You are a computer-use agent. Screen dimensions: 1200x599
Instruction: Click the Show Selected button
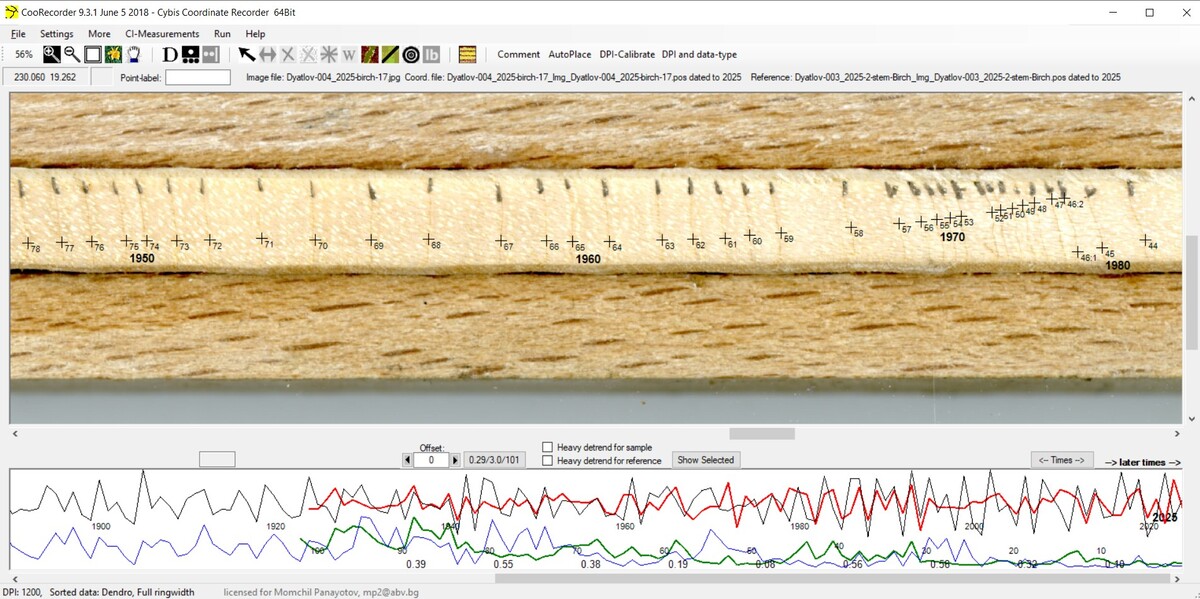pos(705,460)
